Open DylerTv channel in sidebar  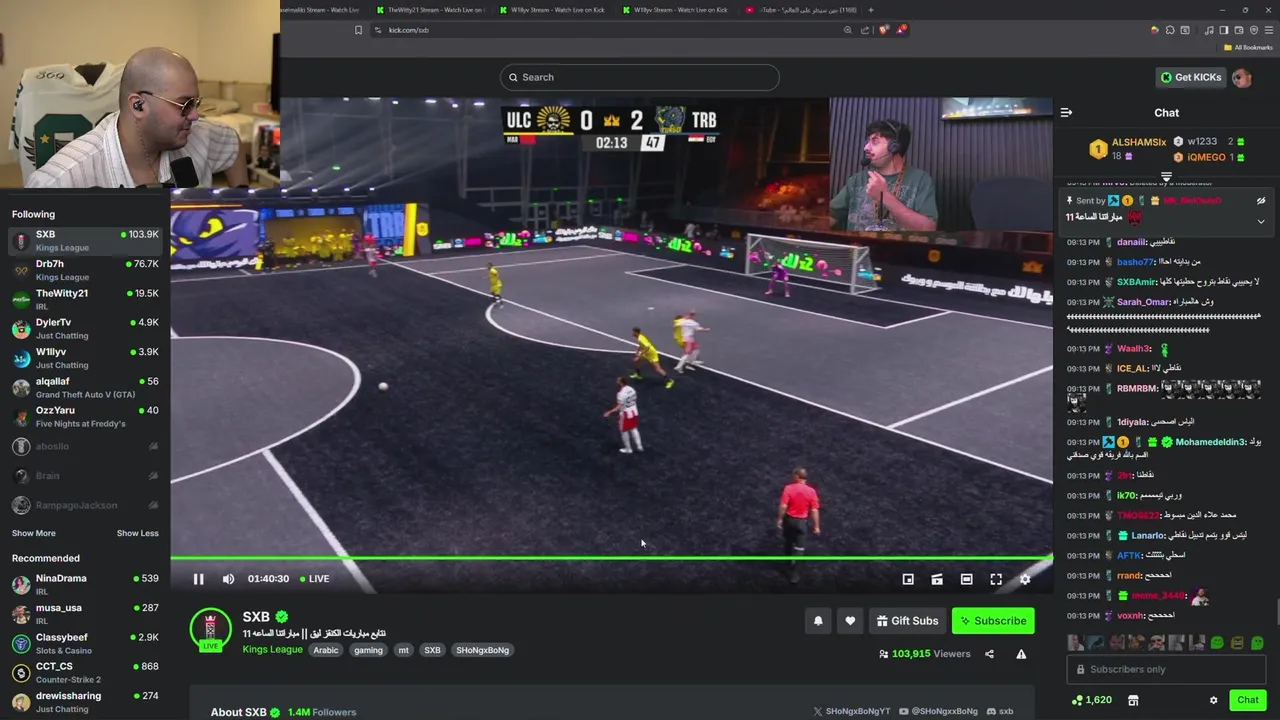pos(85,329)
